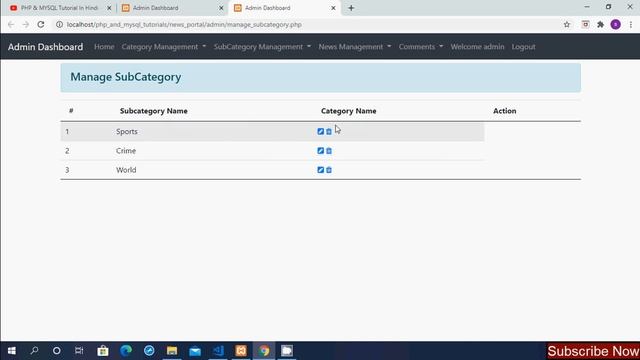Go back using the browser back arrow
This screenshot has height=360, width=640.
click(x=11, y=24)
